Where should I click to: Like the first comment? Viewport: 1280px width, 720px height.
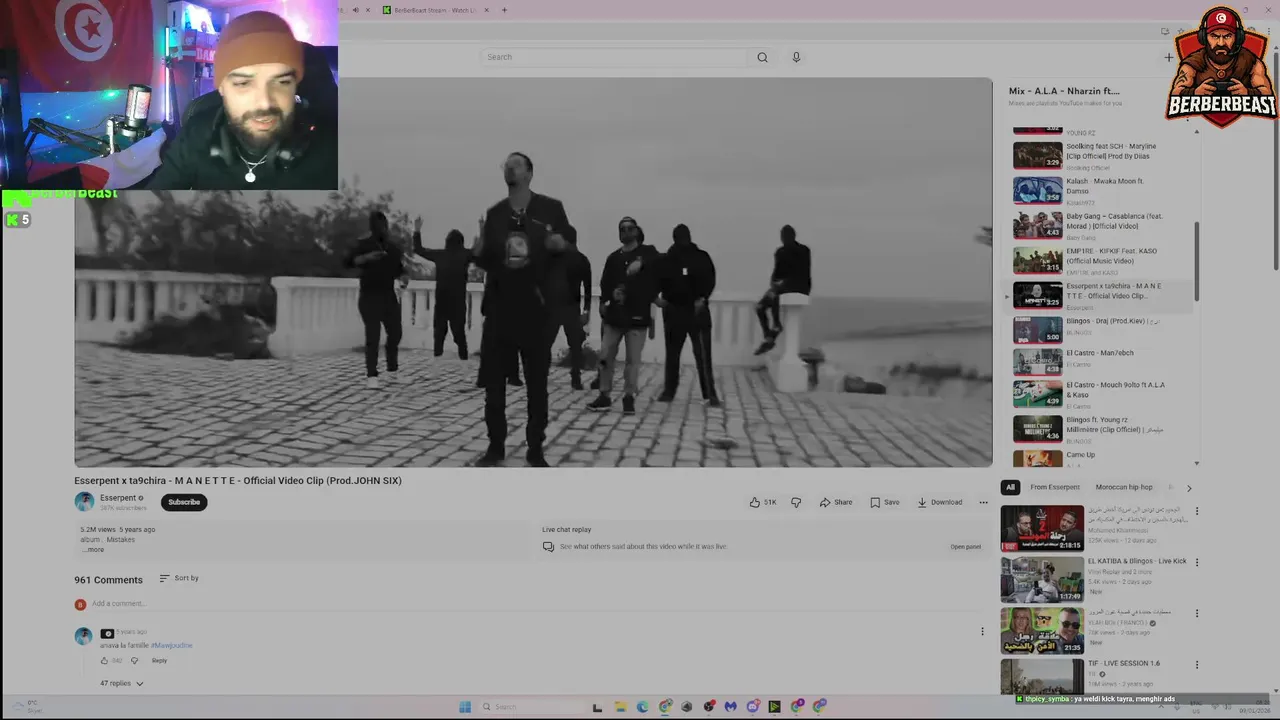(x=104, y=660)
